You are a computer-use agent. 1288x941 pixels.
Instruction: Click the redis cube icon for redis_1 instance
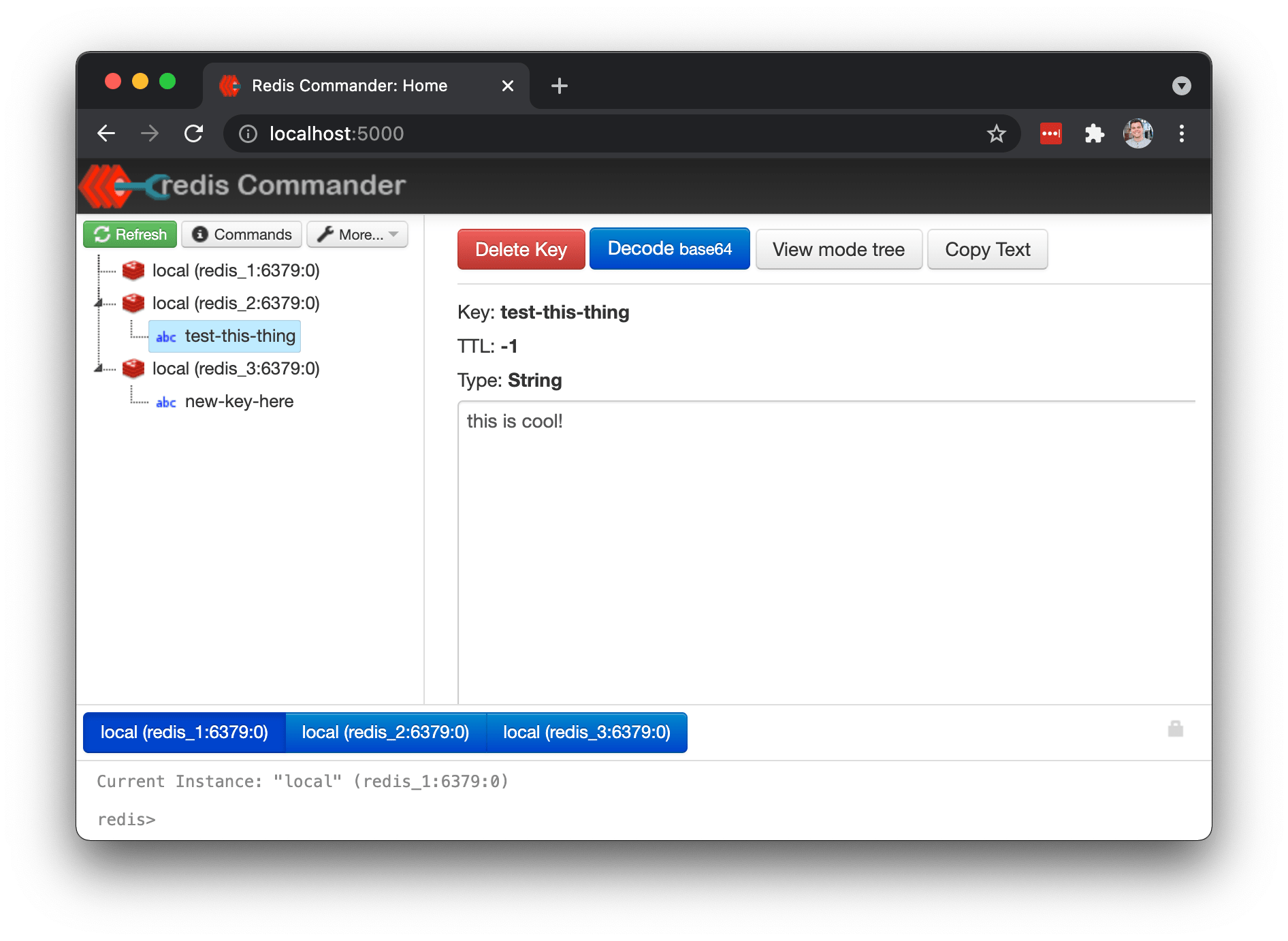point(133,270)
